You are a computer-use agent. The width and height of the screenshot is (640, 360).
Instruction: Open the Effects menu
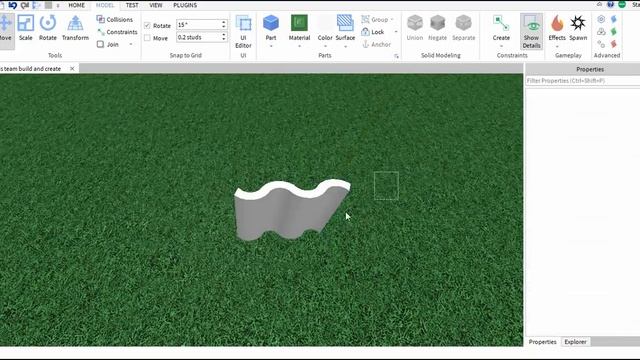click(557, 28)
